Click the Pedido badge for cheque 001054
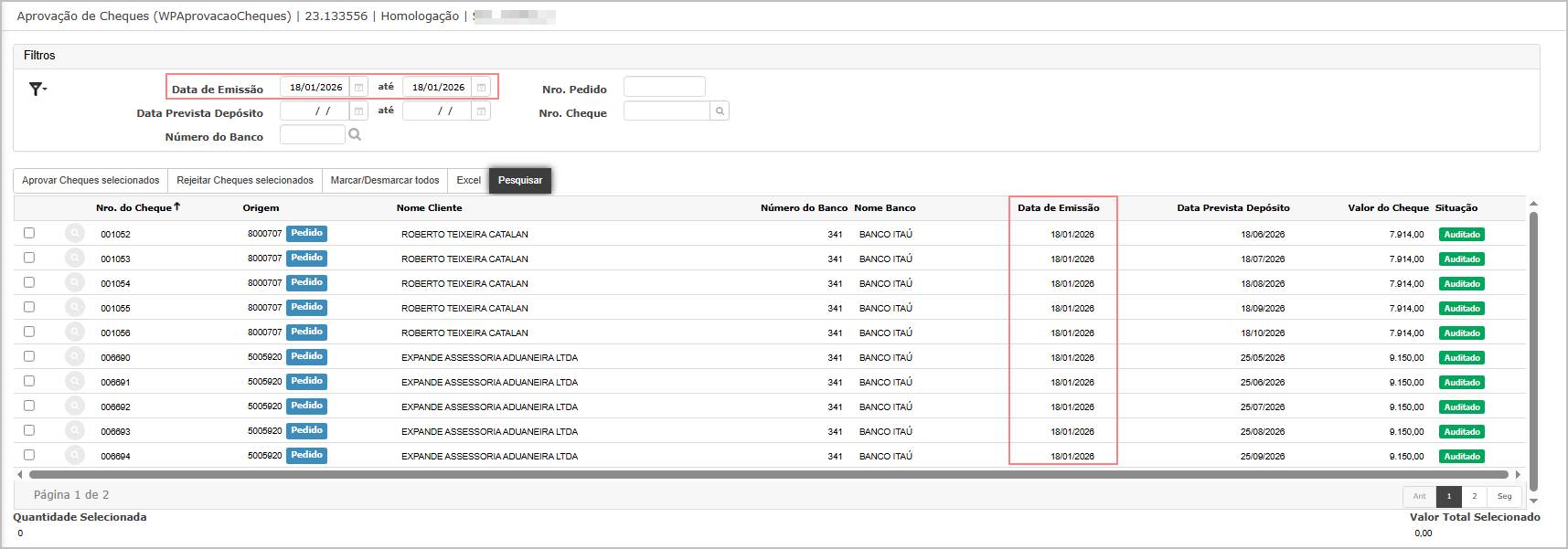This screenshot has width=1568, height=549. (306, 283)
